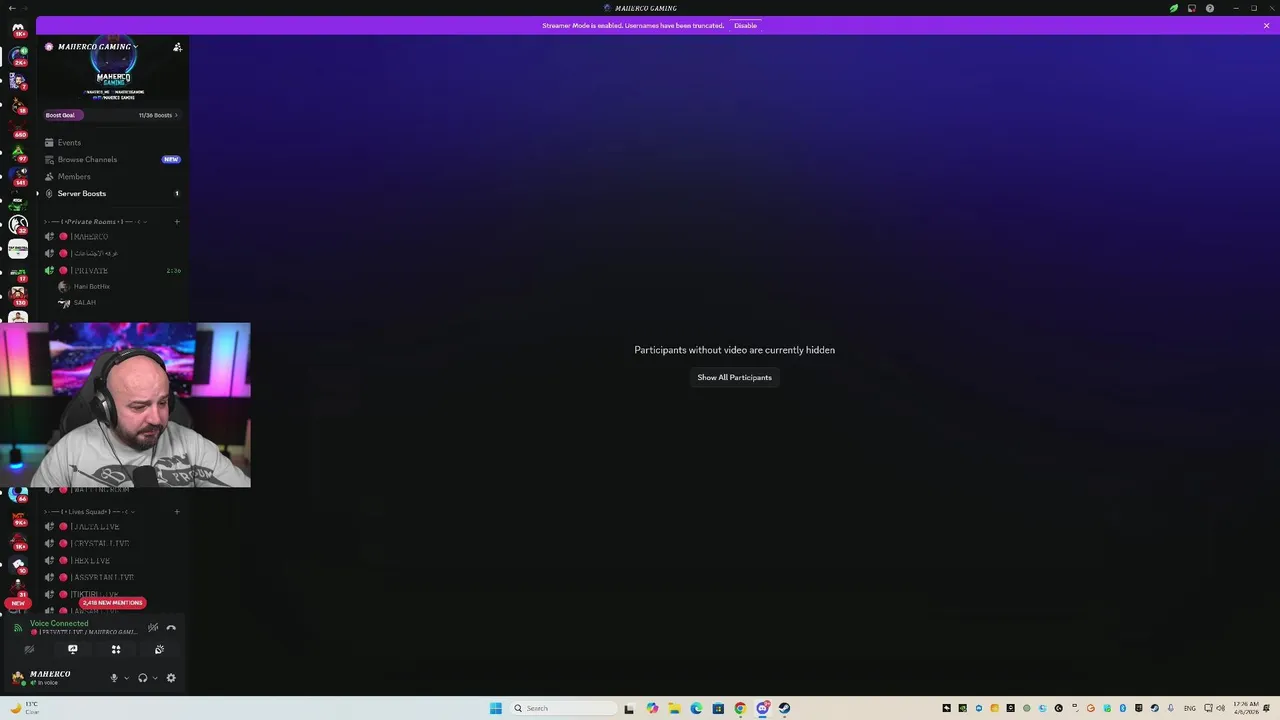The height and width of the screenshot is (720, 1280).
Task: Open the soundboard
Action: [x=159, y=649]
